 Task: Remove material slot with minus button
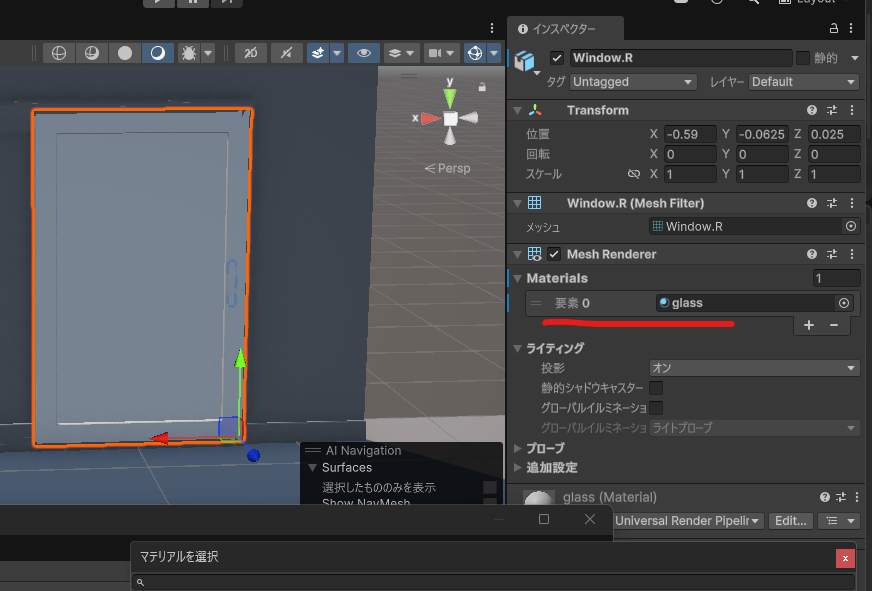[x=834, y=325]
